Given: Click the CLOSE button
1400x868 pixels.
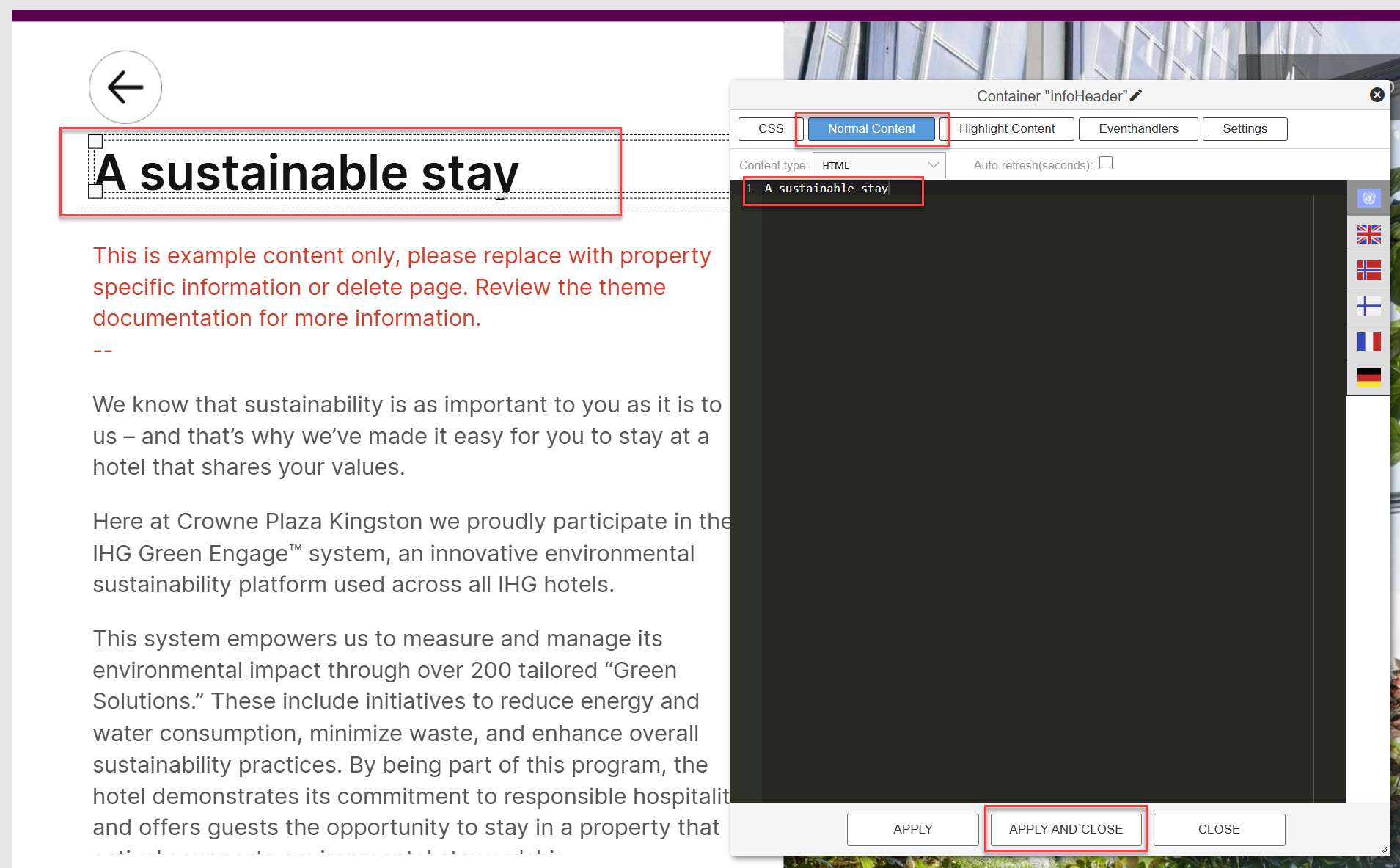Looking at the screenshot, I should (1218, 829).
